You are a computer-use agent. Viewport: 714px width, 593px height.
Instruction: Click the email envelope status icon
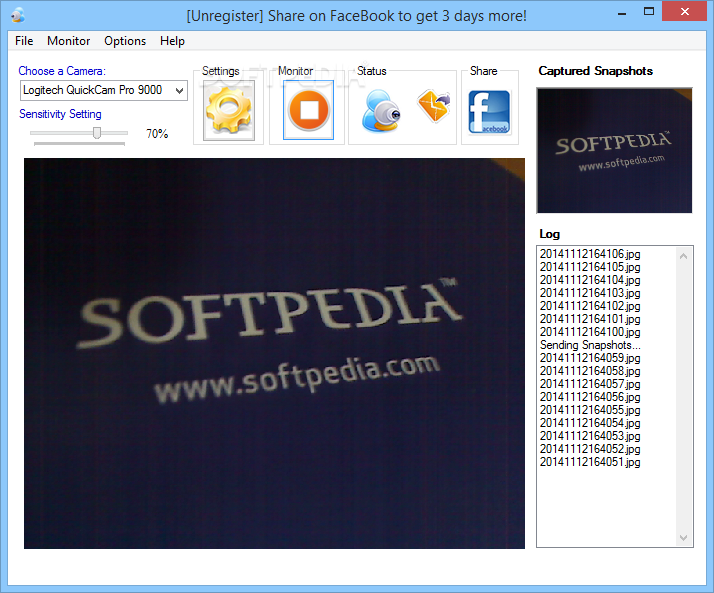tap(434, 106)
